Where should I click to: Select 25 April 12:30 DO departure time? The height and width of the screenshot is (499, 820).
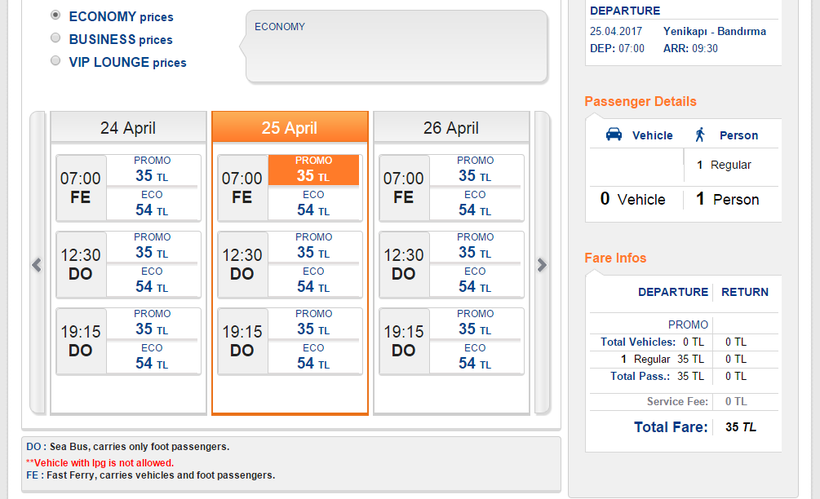(x=242, y=264)
